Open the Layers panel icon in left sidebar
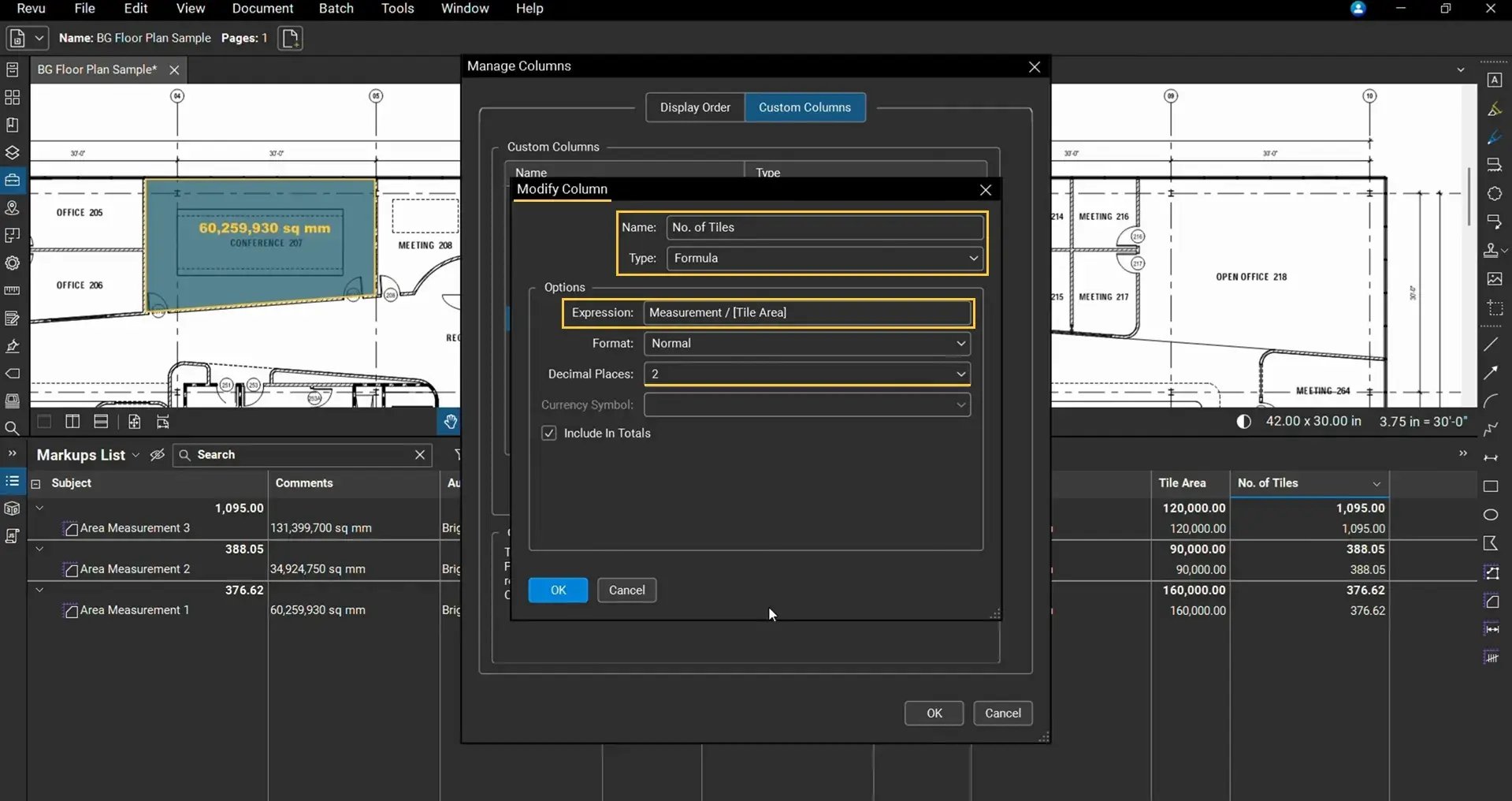 pyautogui.click(x=13, y=153)
